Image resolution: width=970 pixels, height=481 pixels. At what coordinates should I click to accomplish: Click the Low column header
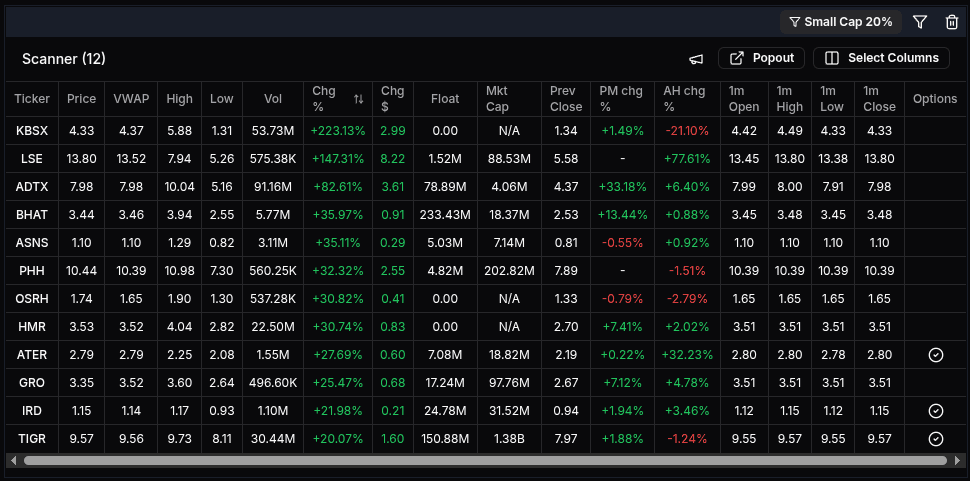click(221, 99)
